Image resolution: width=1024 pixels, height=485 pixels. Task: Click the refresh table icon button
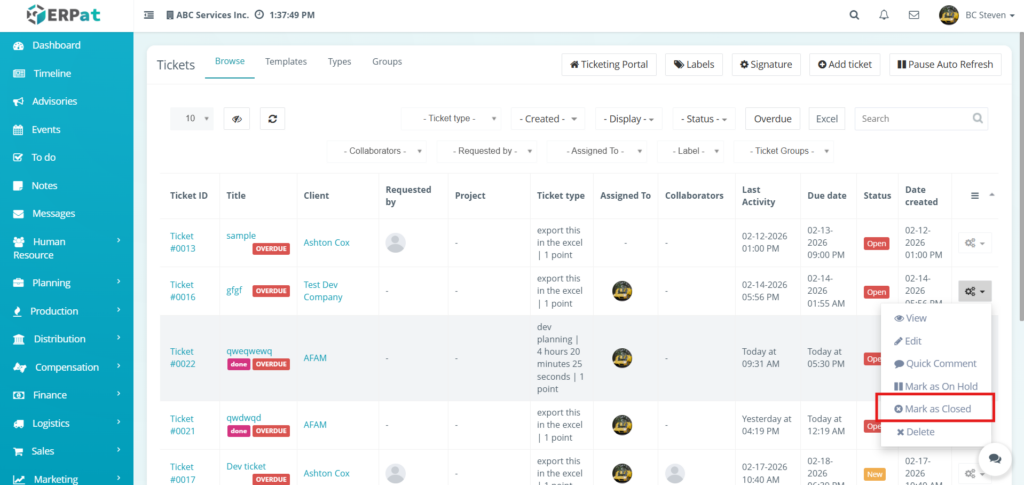click(x=273, y=118)
